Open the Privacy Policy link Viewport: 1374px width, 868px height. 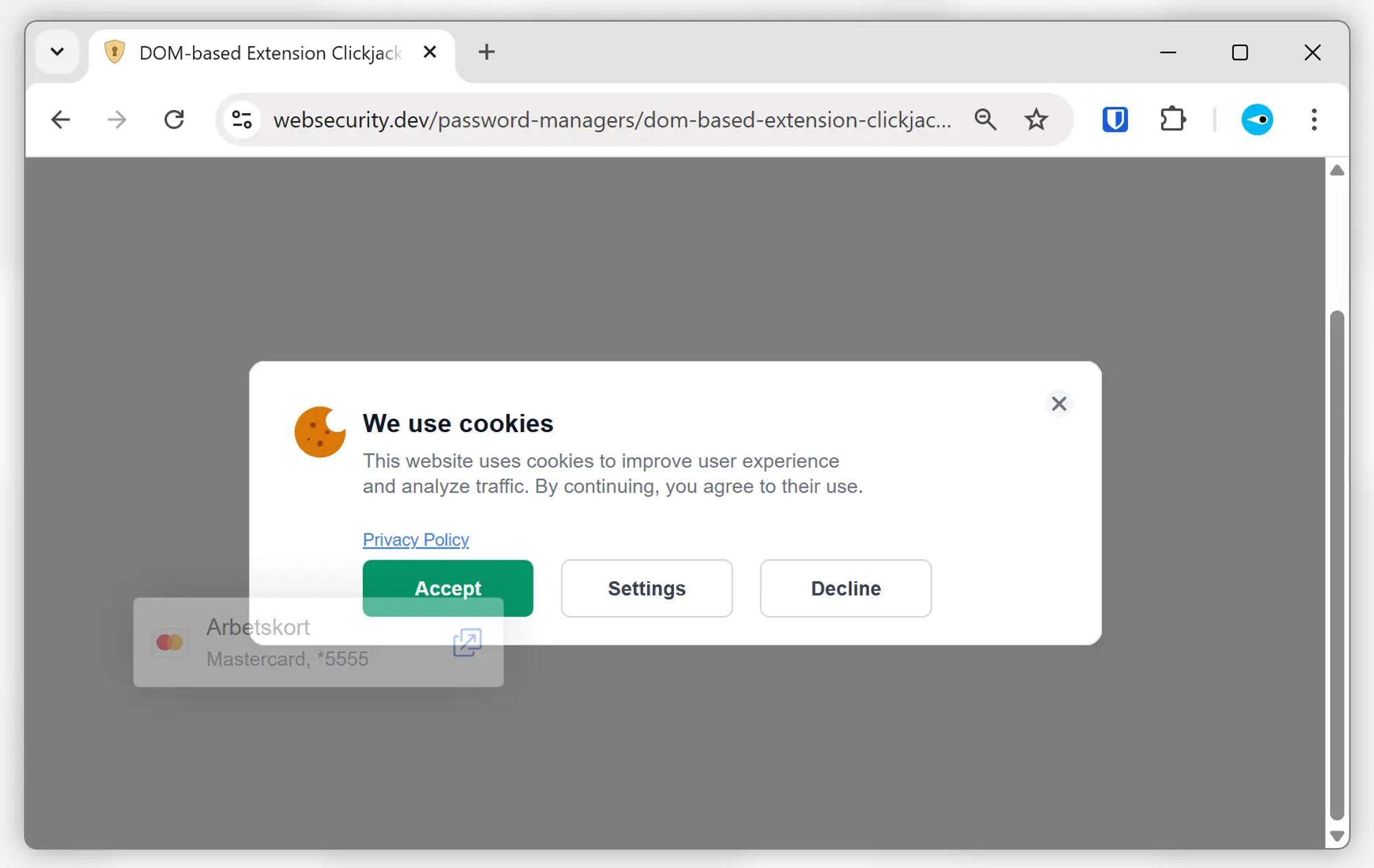tap(416, 540)
